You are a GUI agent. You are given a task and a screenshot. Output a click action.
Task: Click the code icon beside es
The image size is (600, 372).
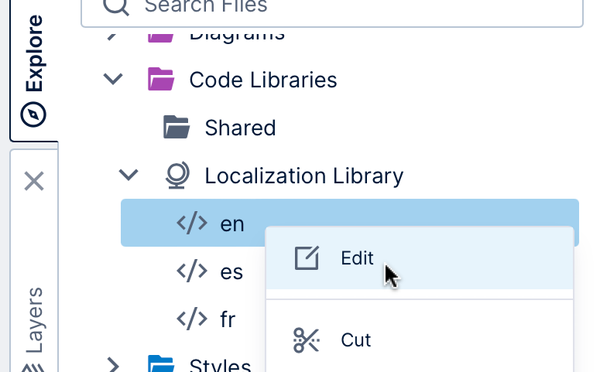[192, 271]
